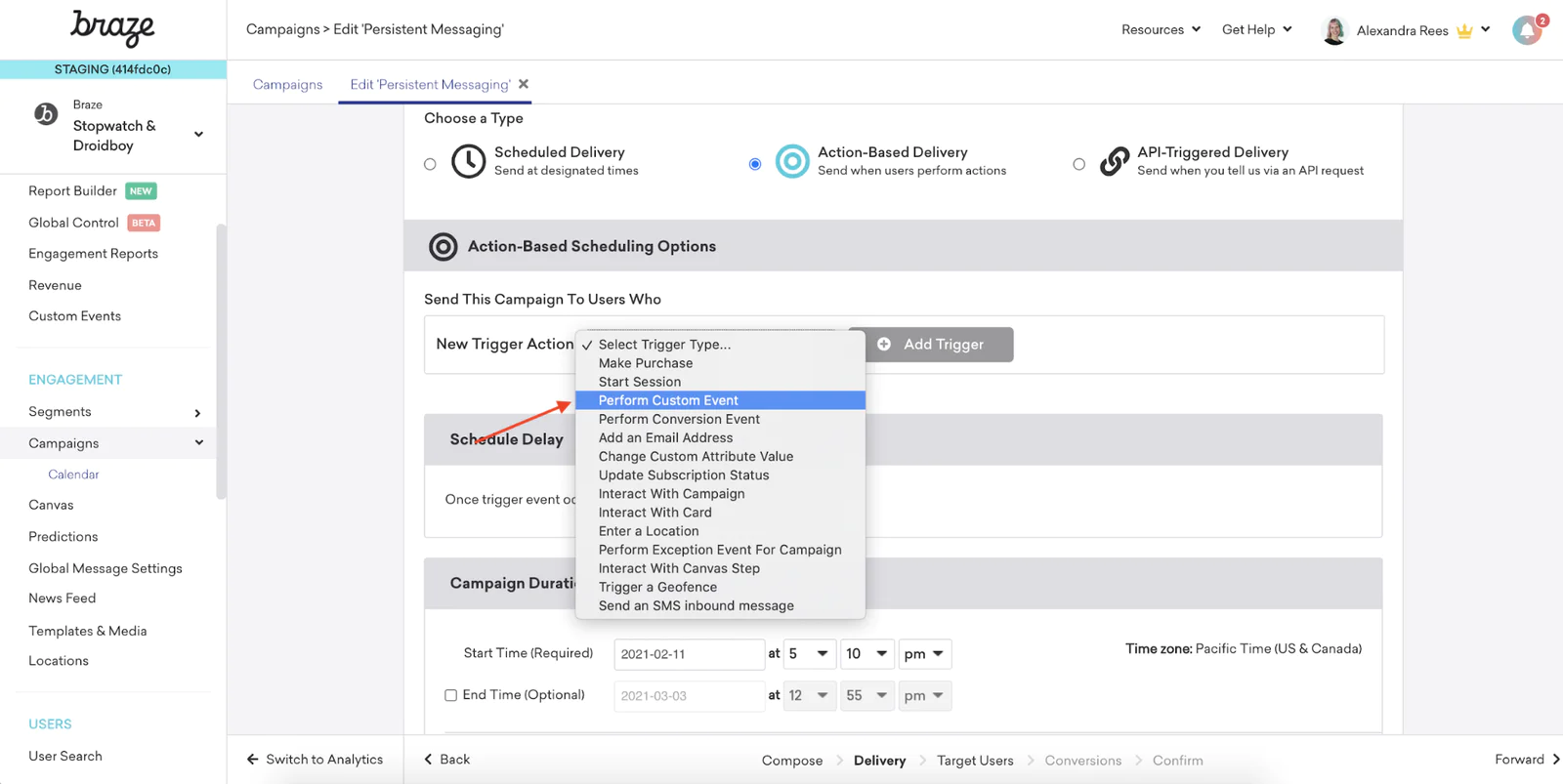Click the API-Triggered Delivery link icon

(1114, 161)
